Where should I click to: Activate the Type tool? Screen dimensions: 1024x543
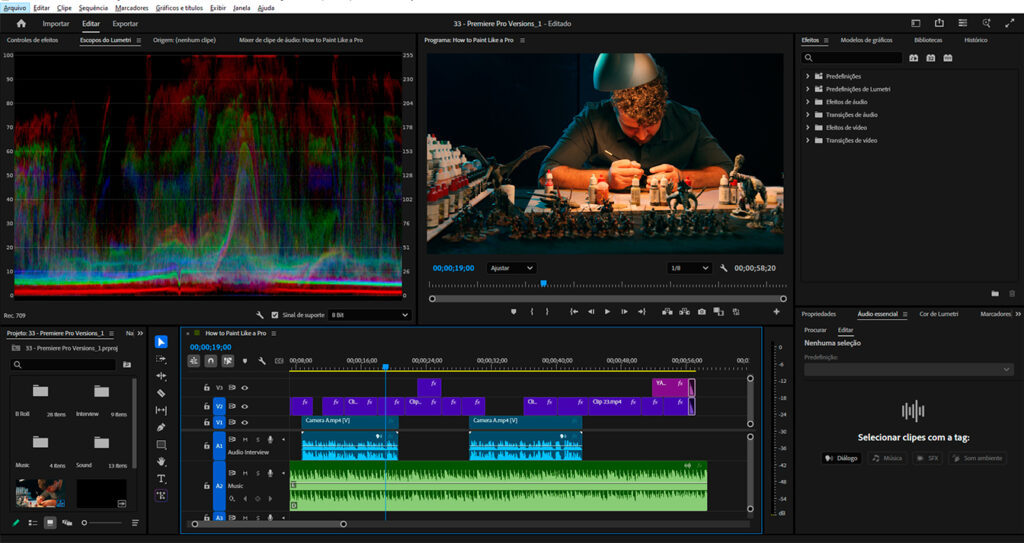pyautogui.click(x=161, y=479)
